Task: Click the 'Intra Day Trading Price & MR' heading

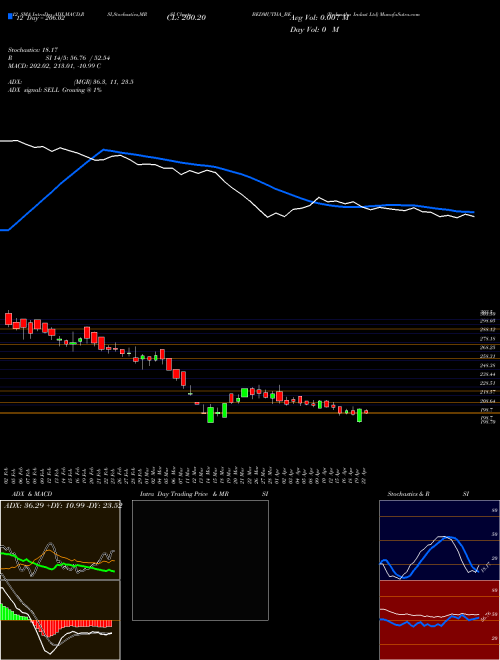Action: click(184, 494)
